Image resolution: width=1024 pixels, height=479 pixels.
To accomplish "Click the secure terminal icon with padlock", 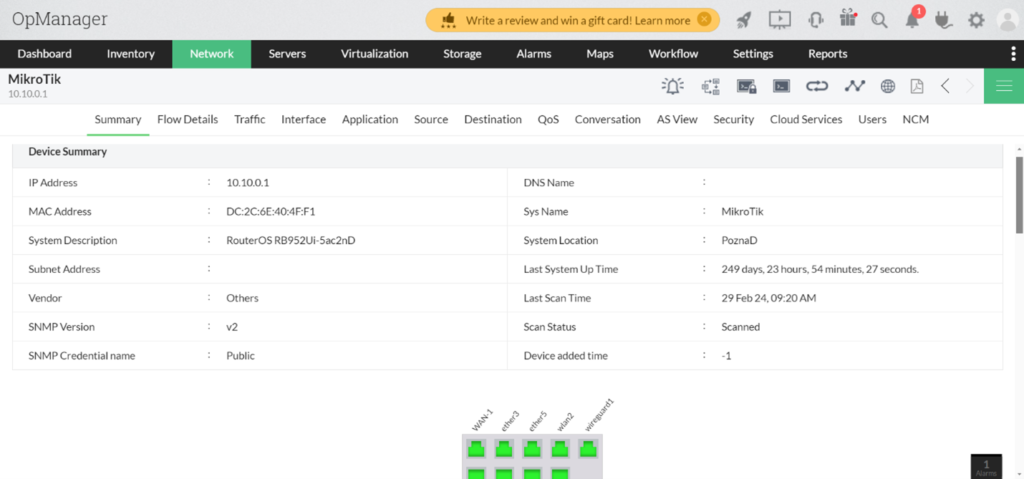I will coord(746,86).
